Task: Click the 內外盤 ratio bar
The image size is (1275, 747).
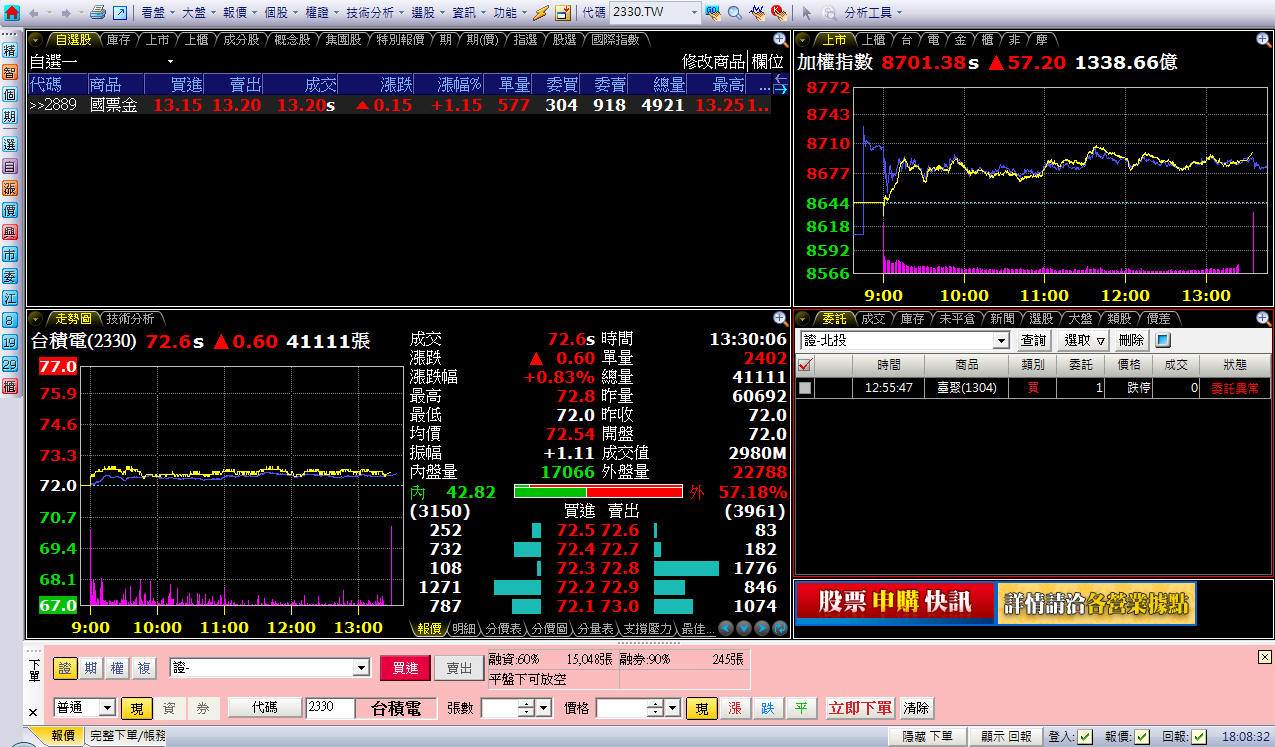Action: pyautogui.click(x=598, y=491)
